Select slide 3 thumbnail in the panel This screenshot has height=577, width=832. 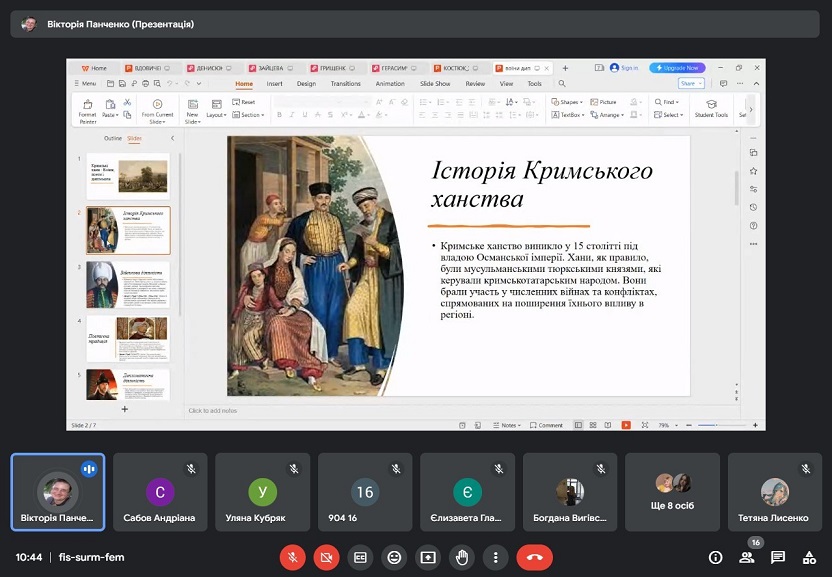click(128, 285)
